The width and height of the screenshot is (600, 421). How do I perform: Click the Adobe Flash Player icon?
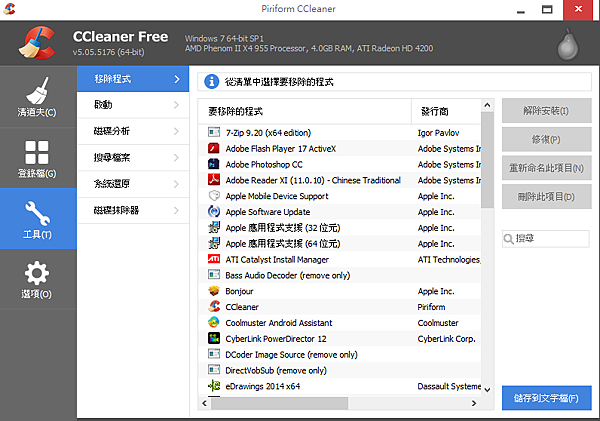tap(214, 148)
